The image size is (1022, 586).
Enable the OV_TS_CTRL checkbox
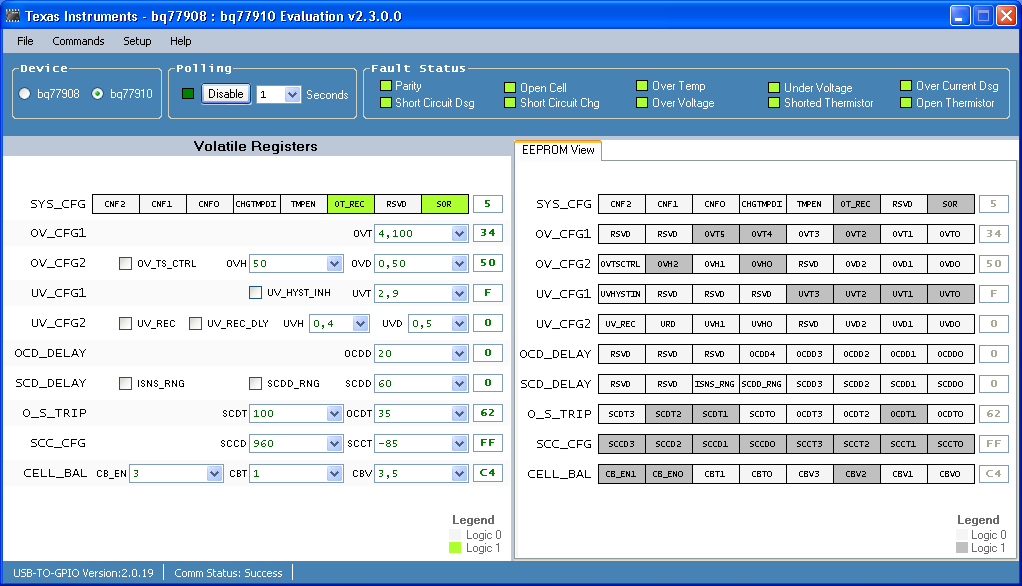[125, 263]
